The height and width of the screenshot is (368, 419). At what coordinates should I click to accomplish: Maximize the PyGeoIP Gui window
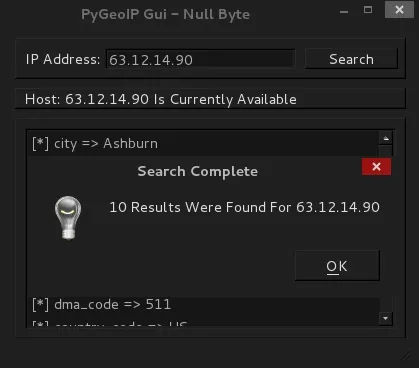point(368,10)
